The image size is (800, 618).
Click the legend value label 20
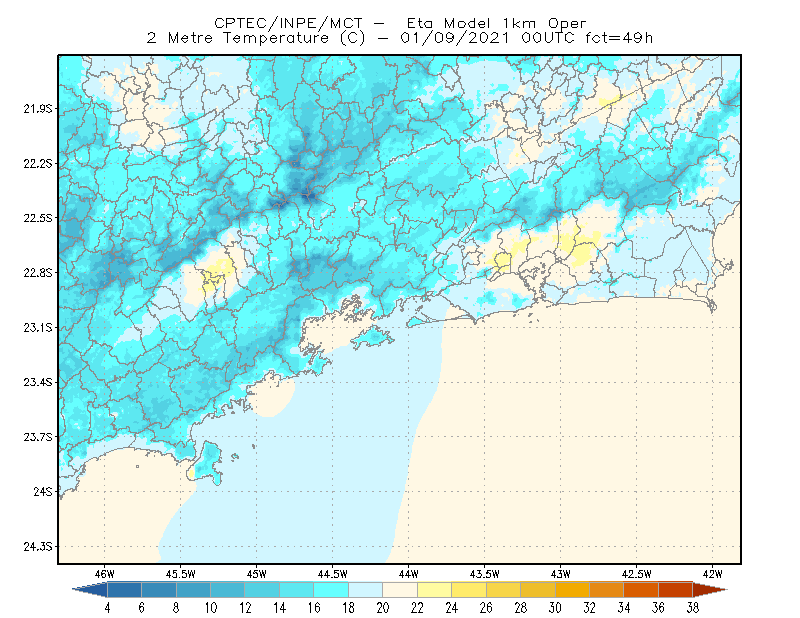[x=383, y=608]
